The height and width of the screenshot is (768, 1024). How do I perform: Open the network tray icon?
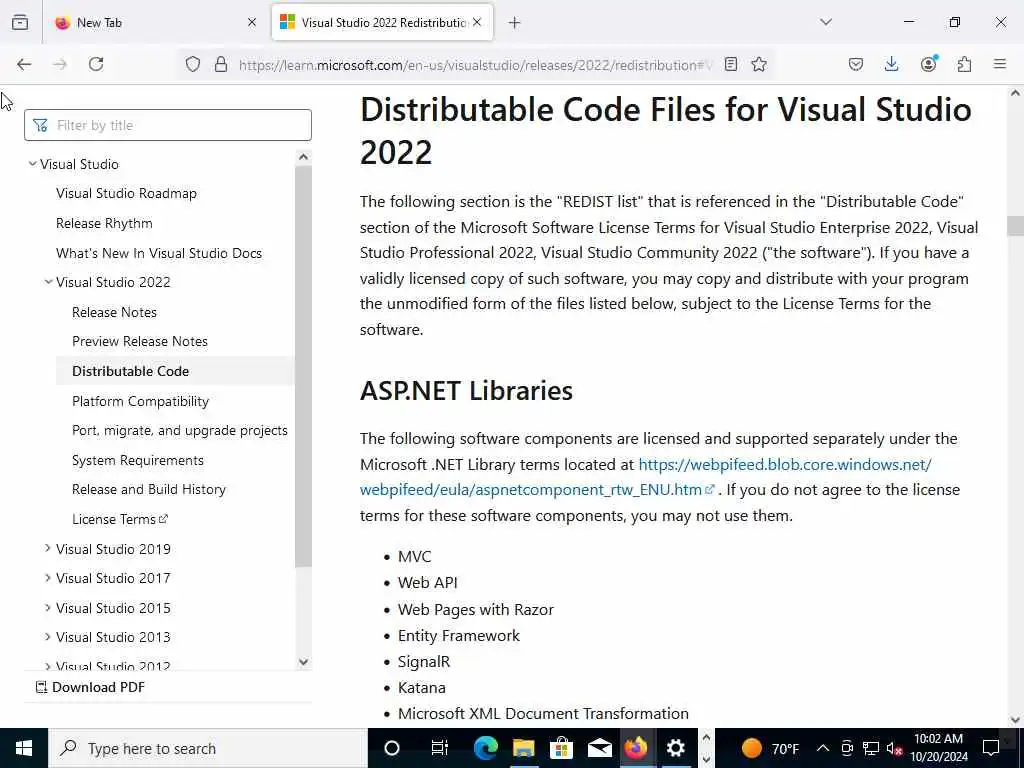(871, 748)
